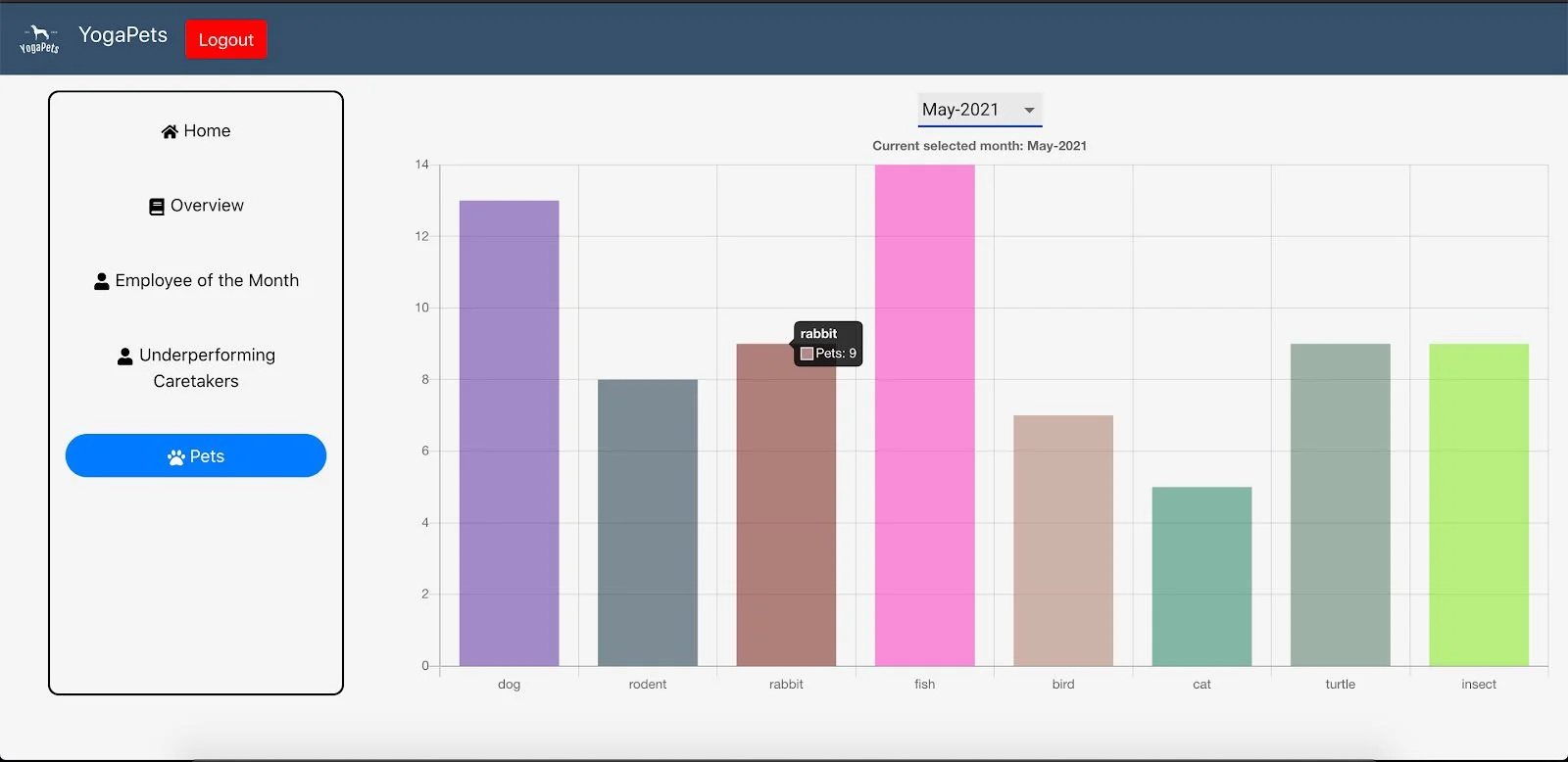
Task: Select the blue Pets menu button
Action: click(196, 456)
